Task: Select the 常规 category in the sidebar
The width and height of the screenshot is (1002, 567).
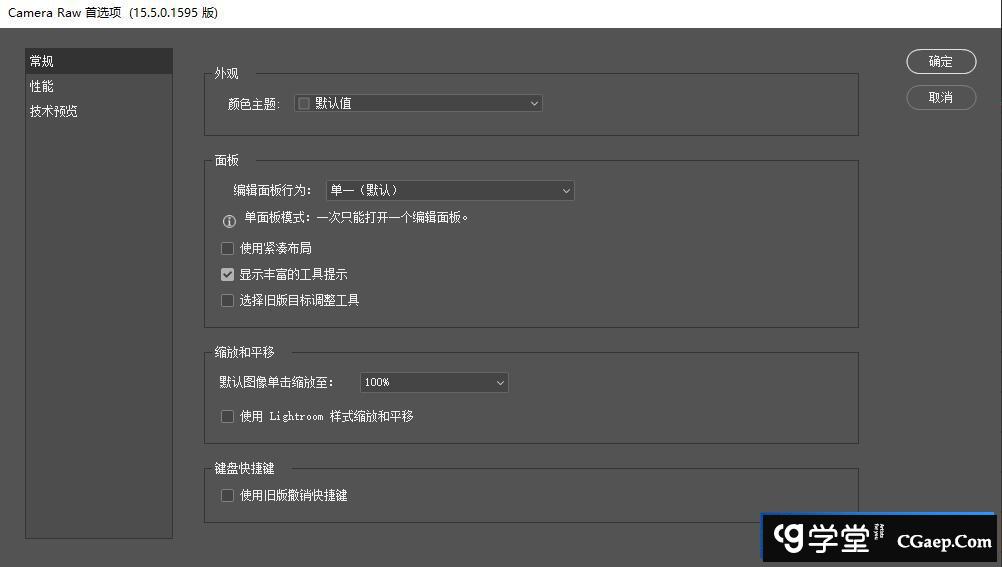Action: [98, 61]
